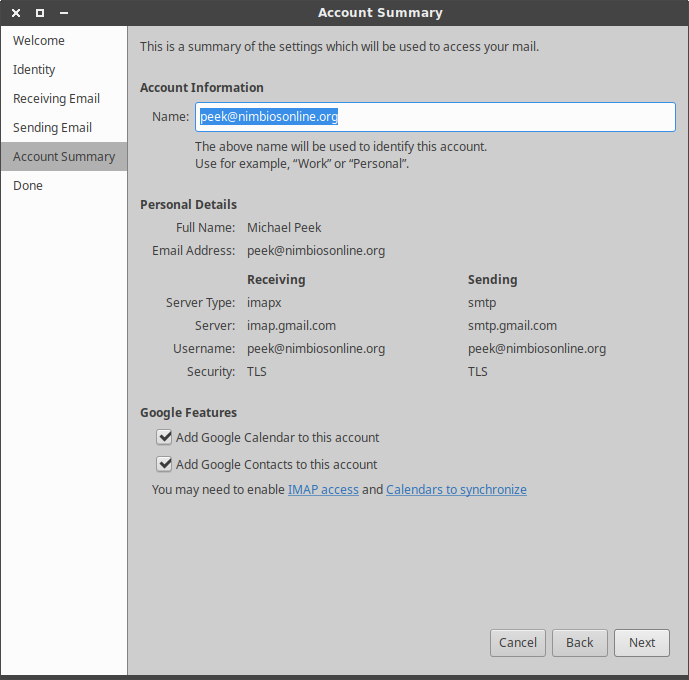Screen dimensions: 689x680
Task: Go to the Welcome step in sidebar
Action: (x=39, y=41)
